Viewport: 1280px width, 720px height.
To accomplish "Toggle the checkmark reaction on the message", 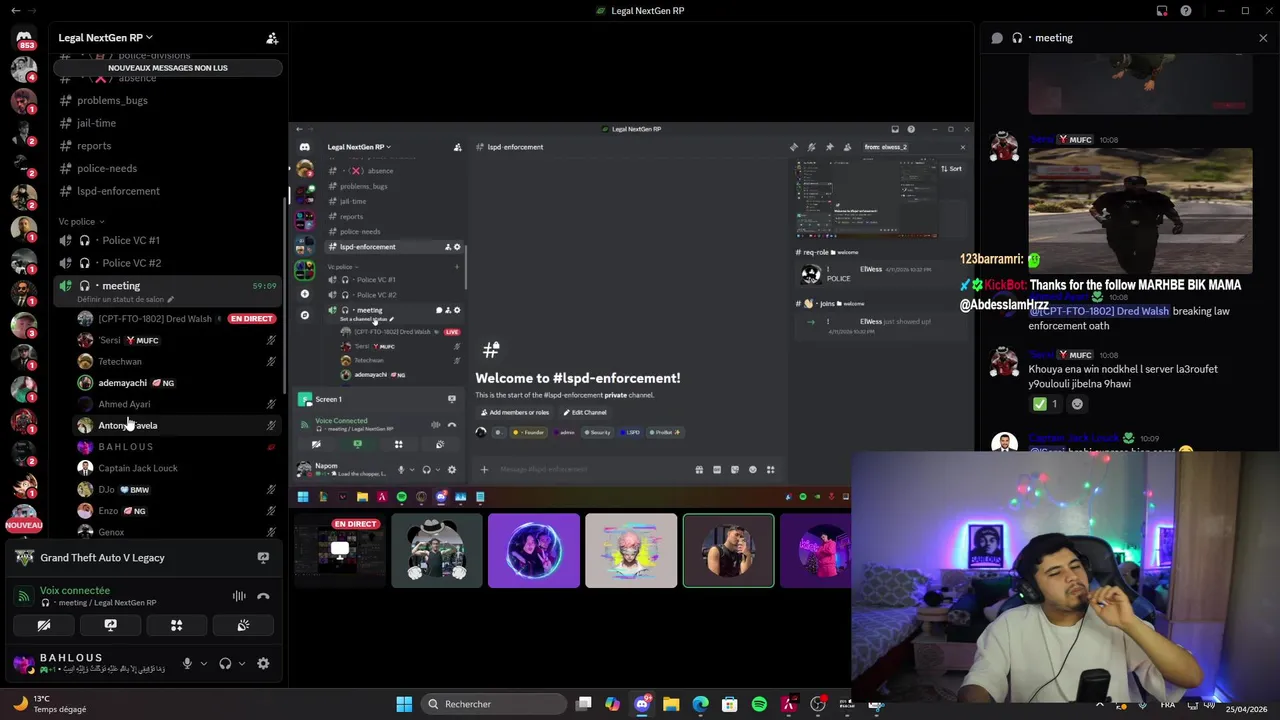I will 1046,404.
